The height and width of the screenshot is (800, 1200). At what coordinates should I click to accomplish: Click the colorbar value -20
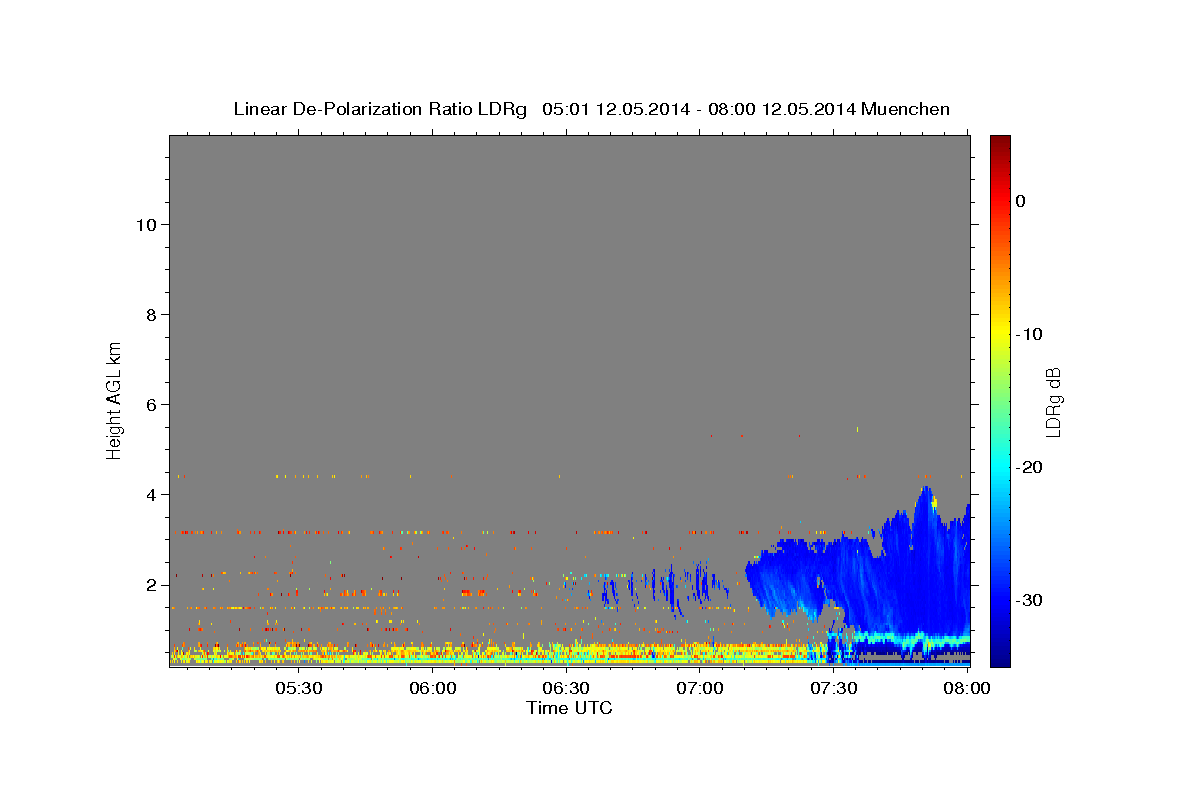[x=1029, y=467]
